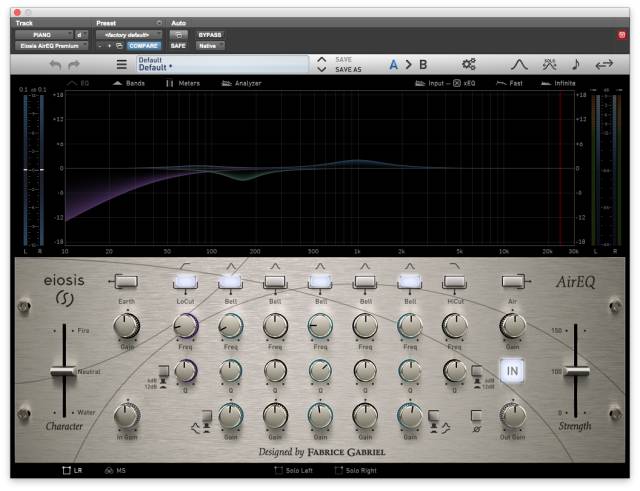Open the preset list hamburger menu

pos(121,64)
